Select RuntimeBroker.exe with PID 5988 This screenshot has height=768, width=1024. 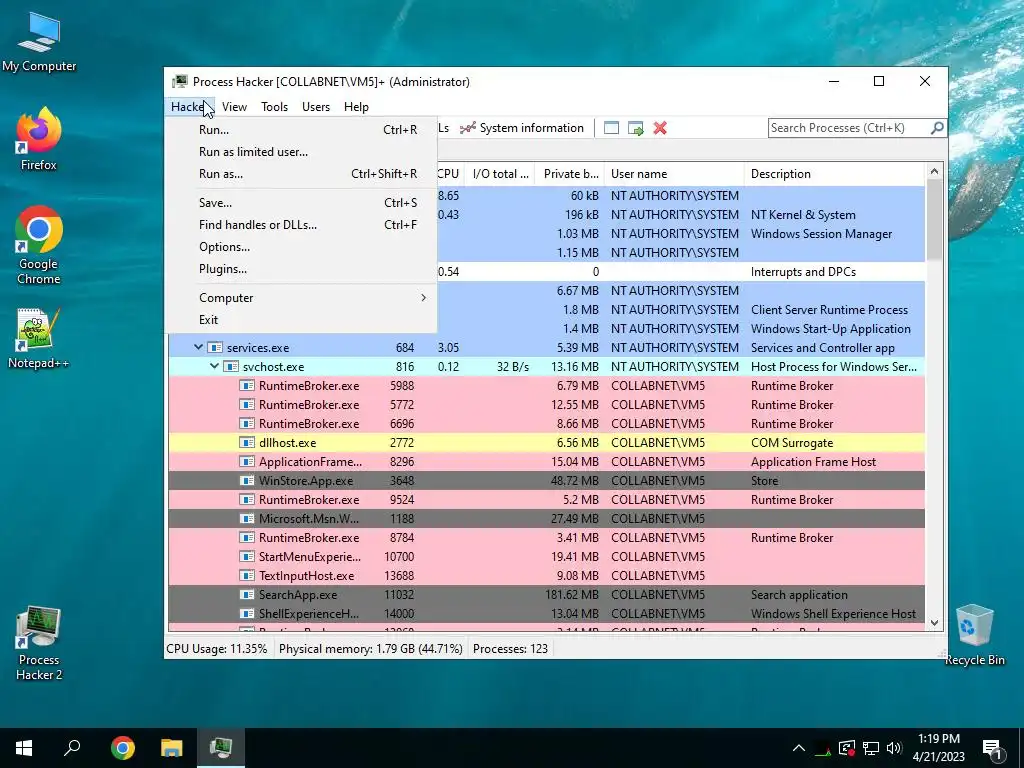tap(547, 385)
